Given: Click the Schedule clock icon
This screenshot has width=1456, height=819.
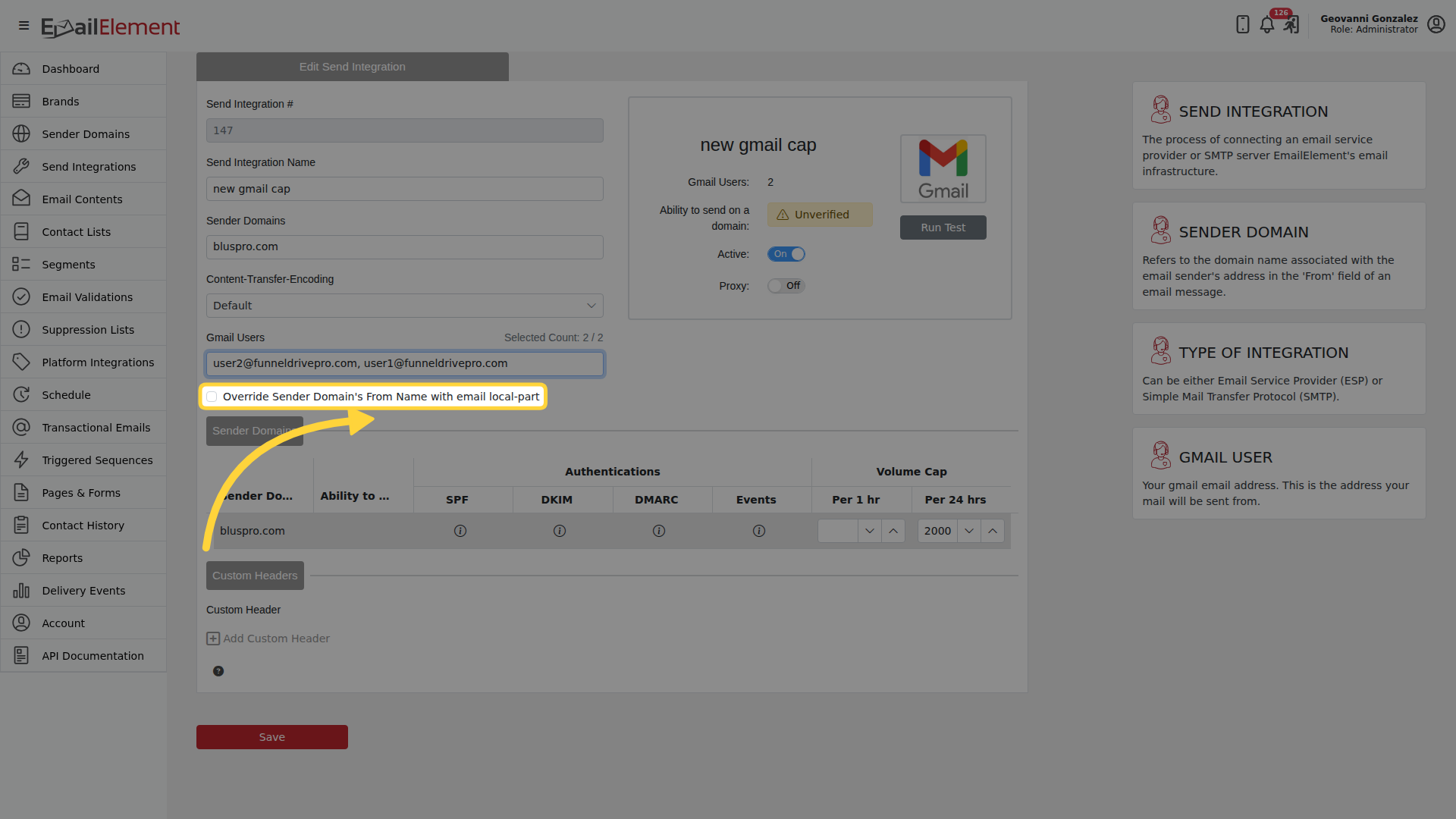Looking at the screenshot, I should click(x=21, y=394).
